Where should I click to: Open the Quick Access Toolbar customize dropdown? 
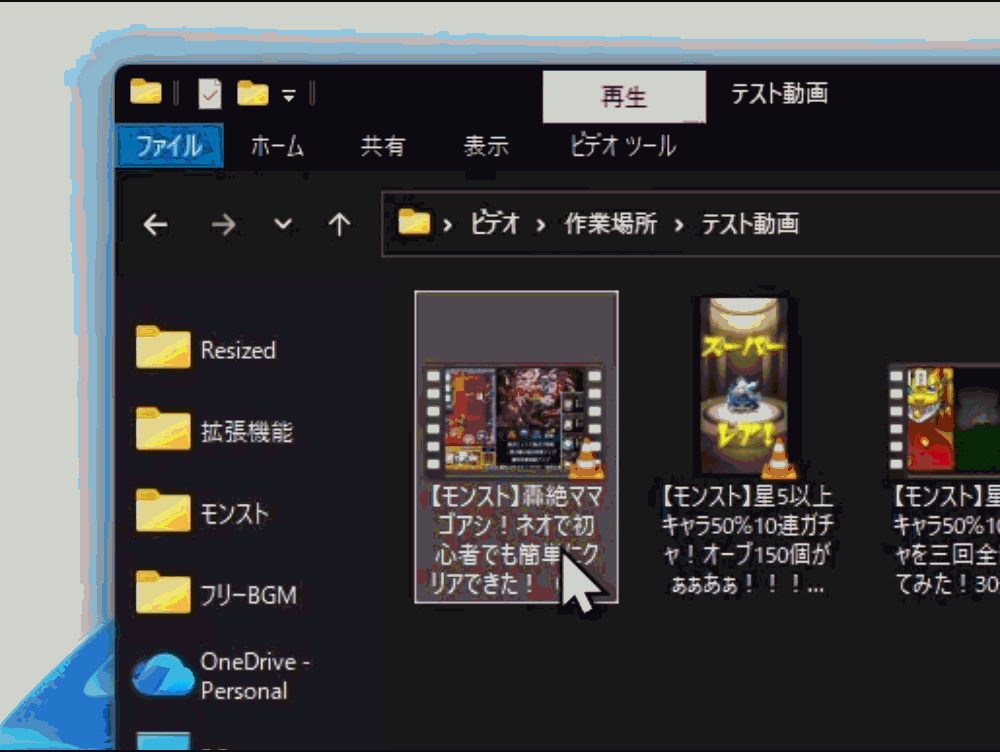pyautogui.click(x=289, y=96)
